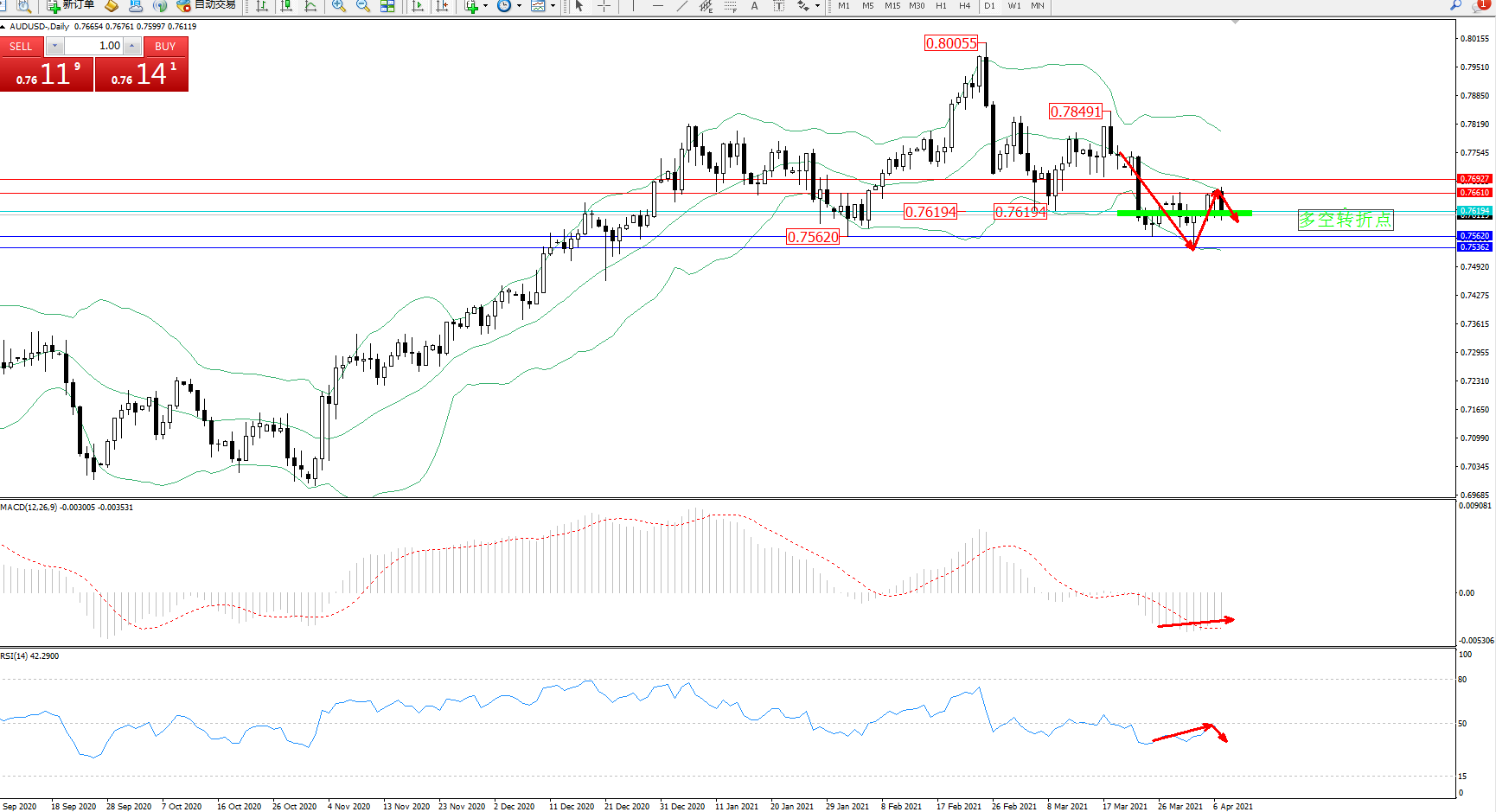Pick the text label tool
1496x812 pixels.
pos(754,6)
